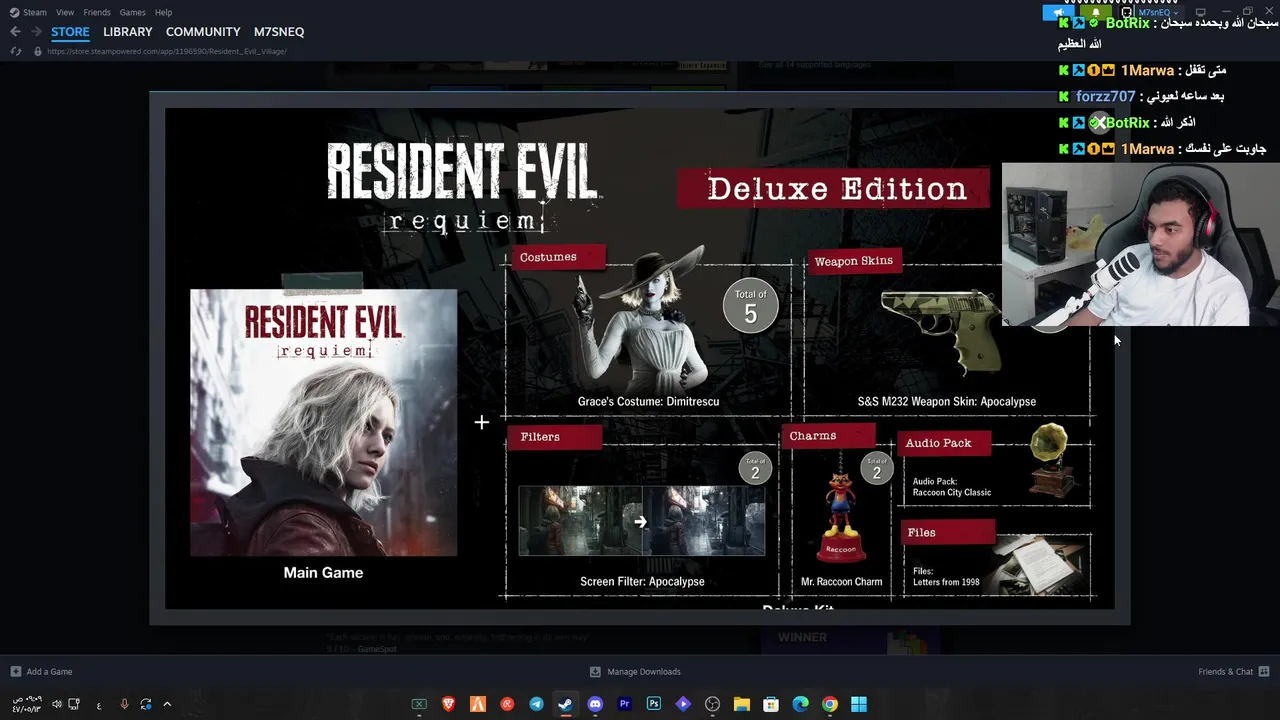
Task: Click the Steam logo in the menu bar
Action: 14,12
